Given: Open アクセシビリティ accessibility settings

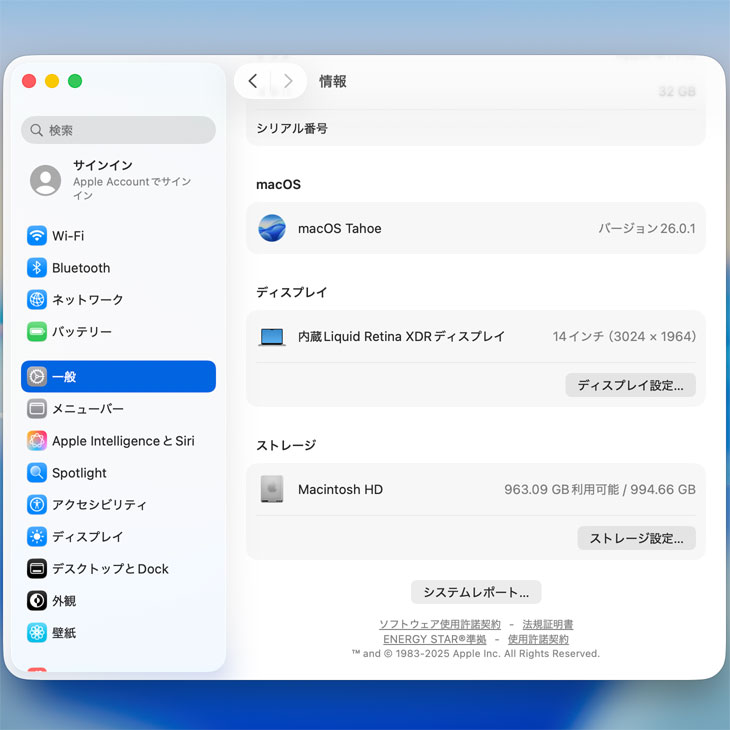Looking at the screenshot, I should point(98,505).
